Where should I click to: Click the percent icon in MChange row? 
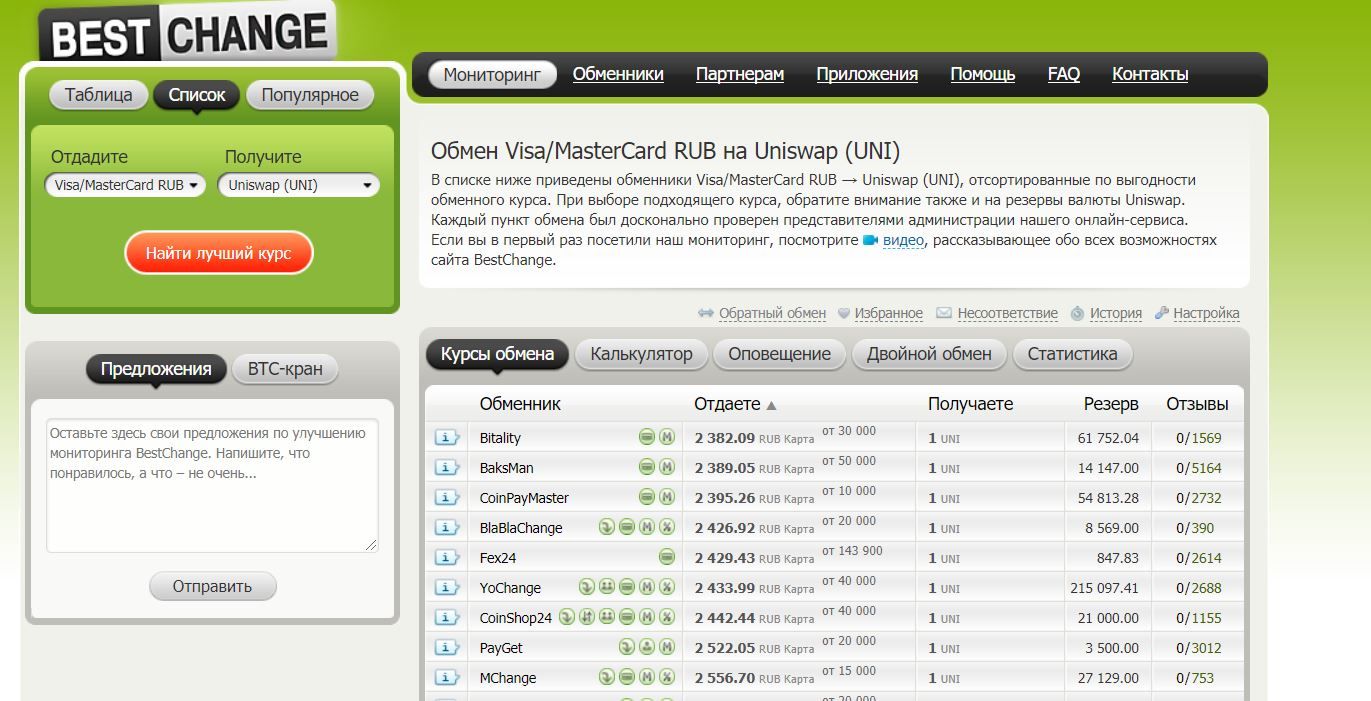667,677
